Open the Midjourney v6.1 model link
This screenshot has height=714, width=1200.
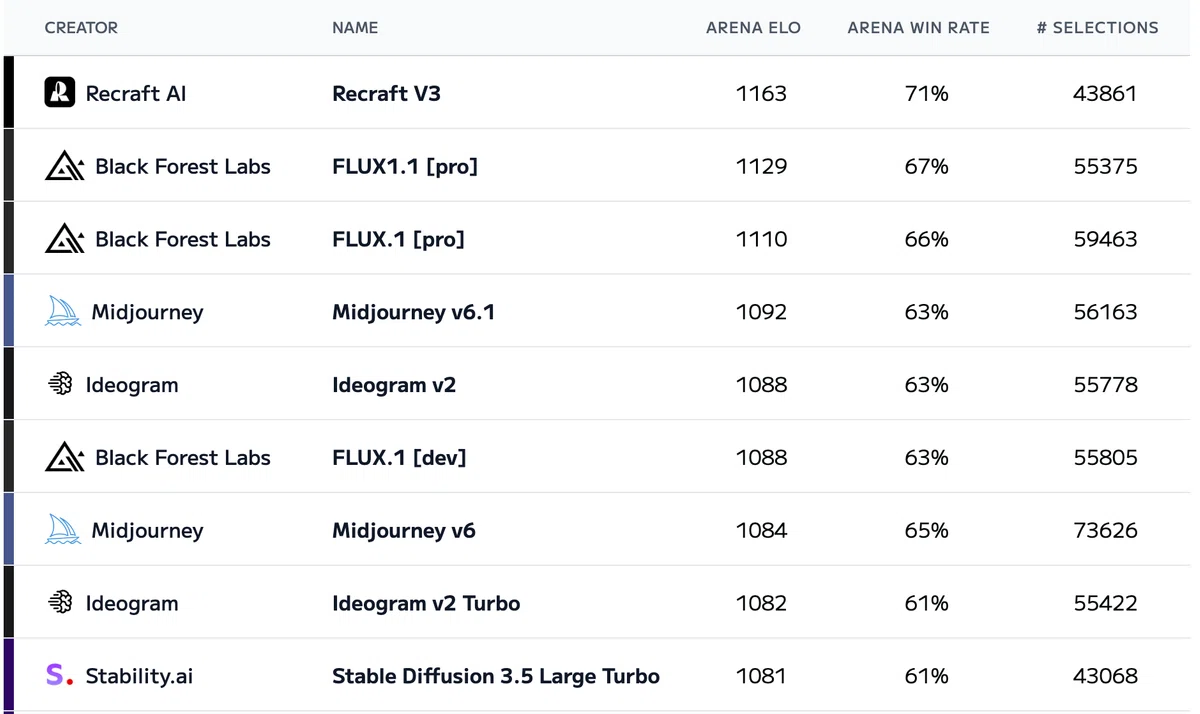pyautogui.click(x=413, y=312)
